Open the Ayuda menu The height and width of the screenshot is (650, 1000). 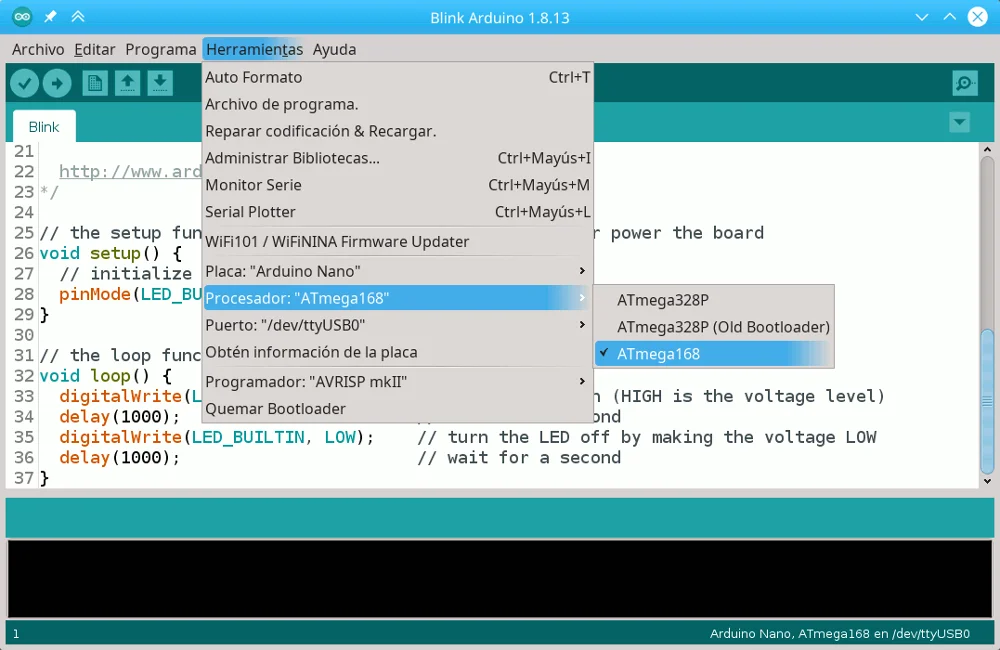(x=334, y=49)
